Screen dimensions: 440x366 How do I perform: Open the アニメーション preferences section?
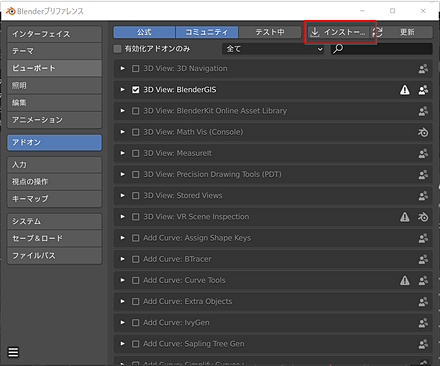[x=54, y=120]
